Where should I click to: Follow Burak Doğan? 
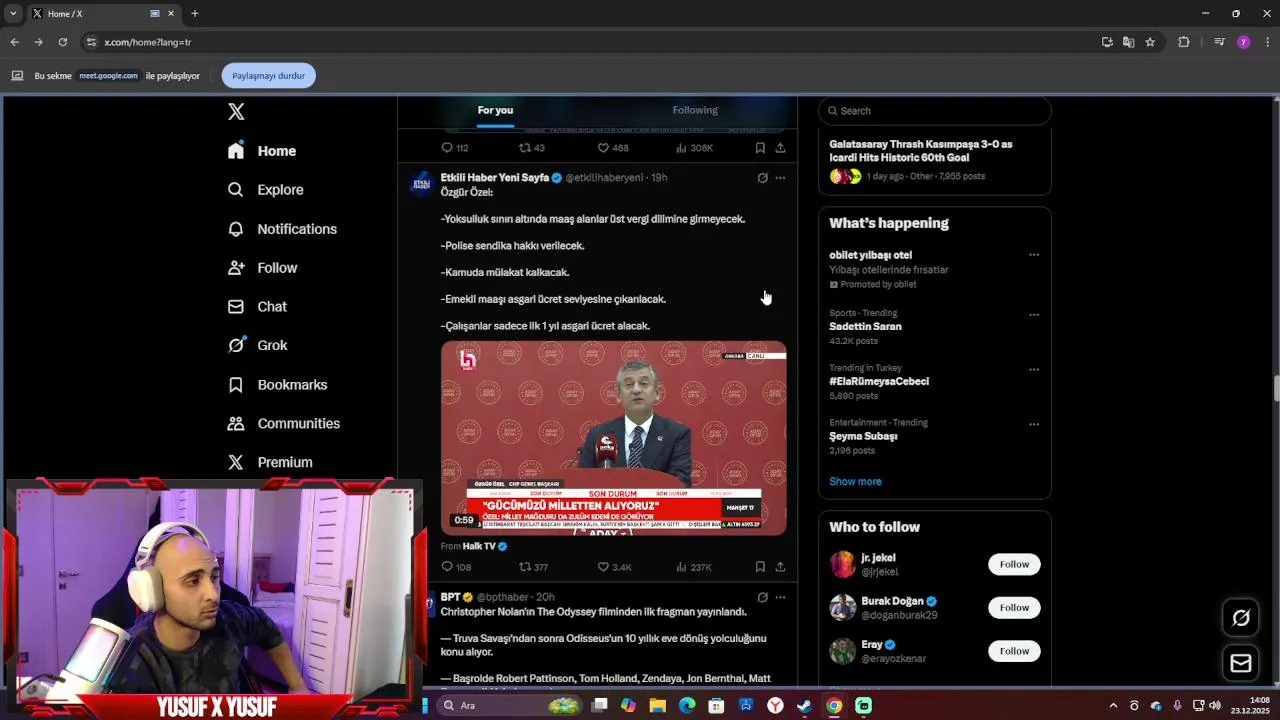coord(1014,608)
